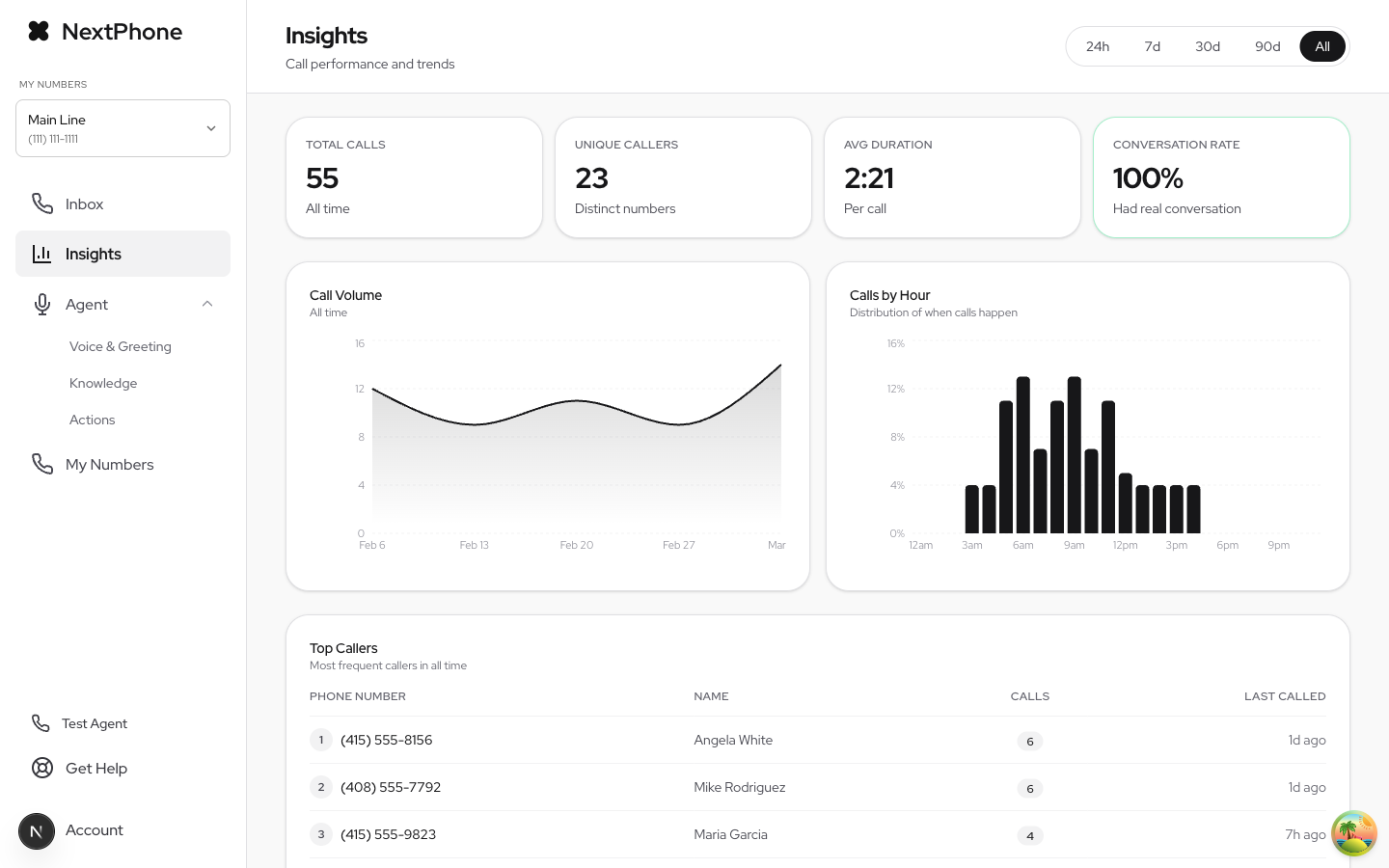Screen dimensions: 1389x868
Task: Open caller row (415) 555-8156
Action: point(818,740)
